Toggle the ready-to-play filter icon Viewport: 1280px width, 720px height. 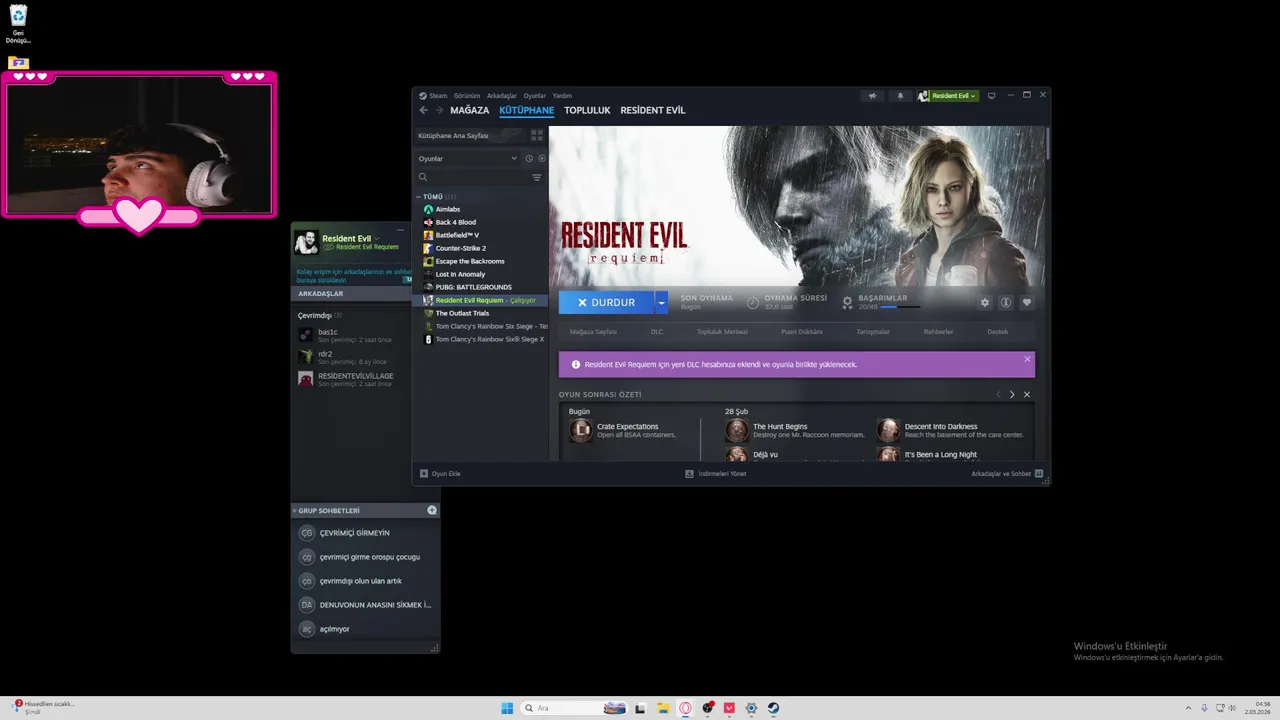[x=542, y=158]
